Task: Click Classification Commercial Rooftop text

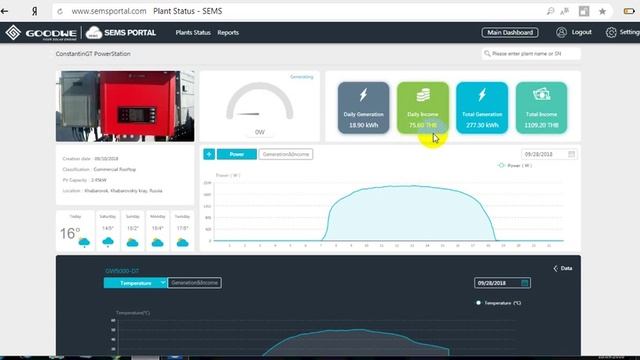Action: 99,169
